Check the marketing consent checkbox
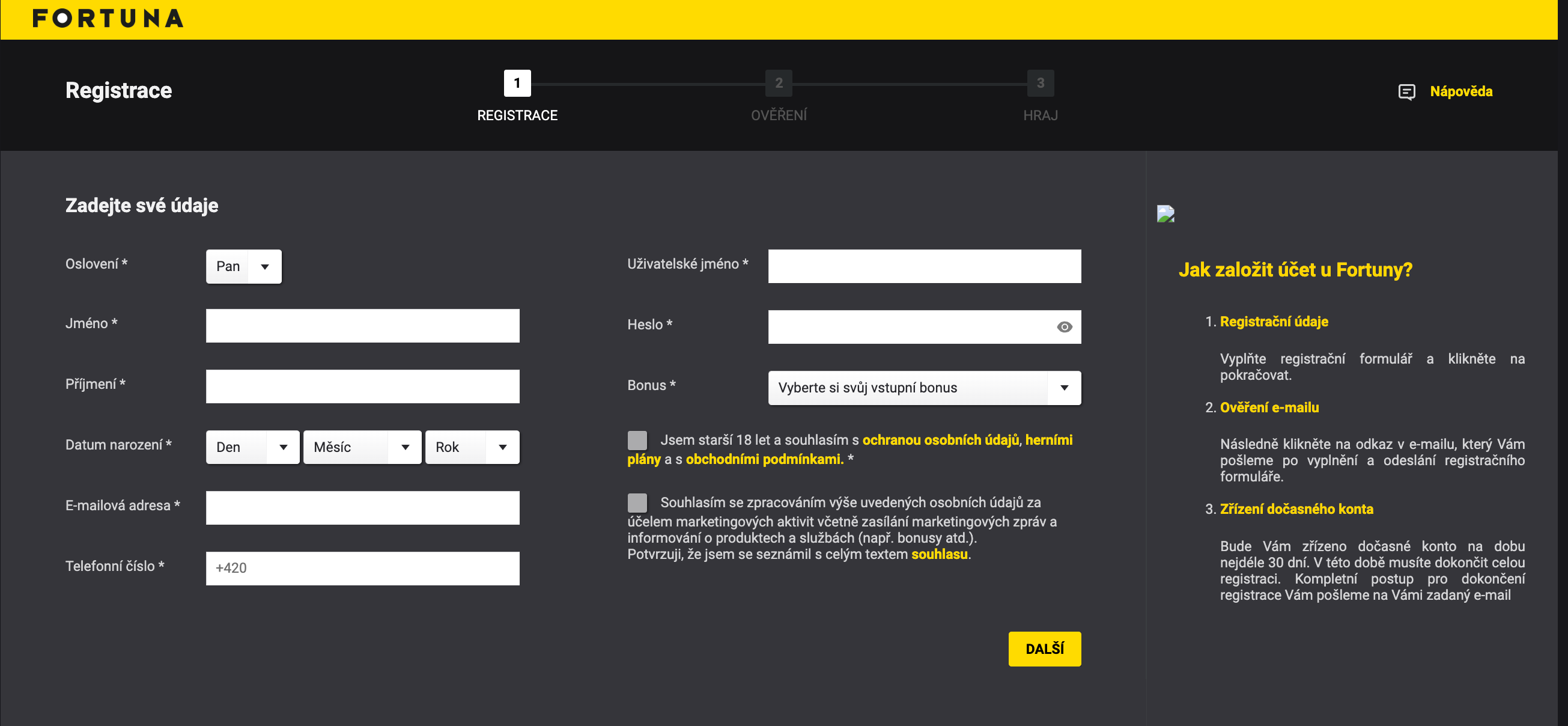1568x726 pixels. (637, 502)
